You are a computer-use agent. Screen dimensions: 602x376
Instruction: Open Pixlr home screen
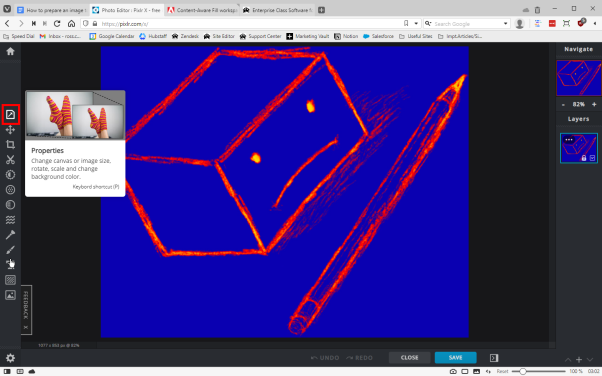click(x=10, y=51)
